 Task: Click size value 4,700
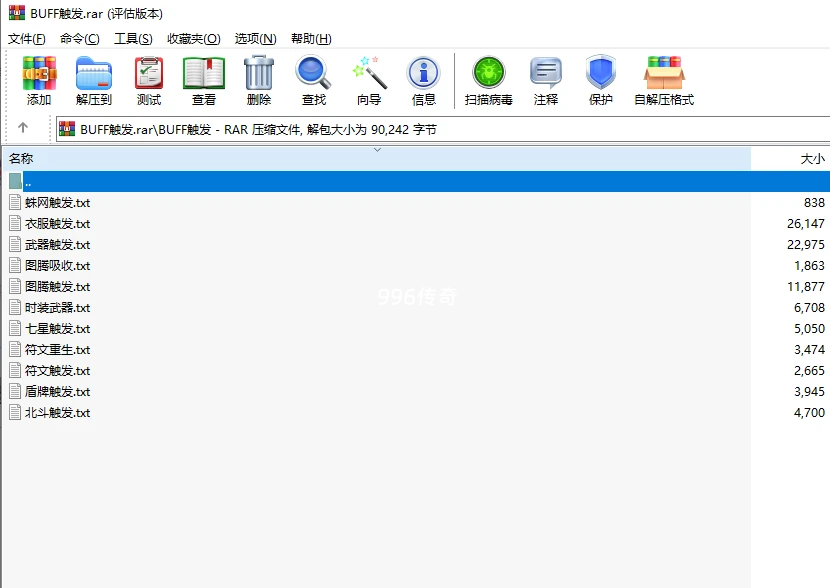[x=809, y=413]
